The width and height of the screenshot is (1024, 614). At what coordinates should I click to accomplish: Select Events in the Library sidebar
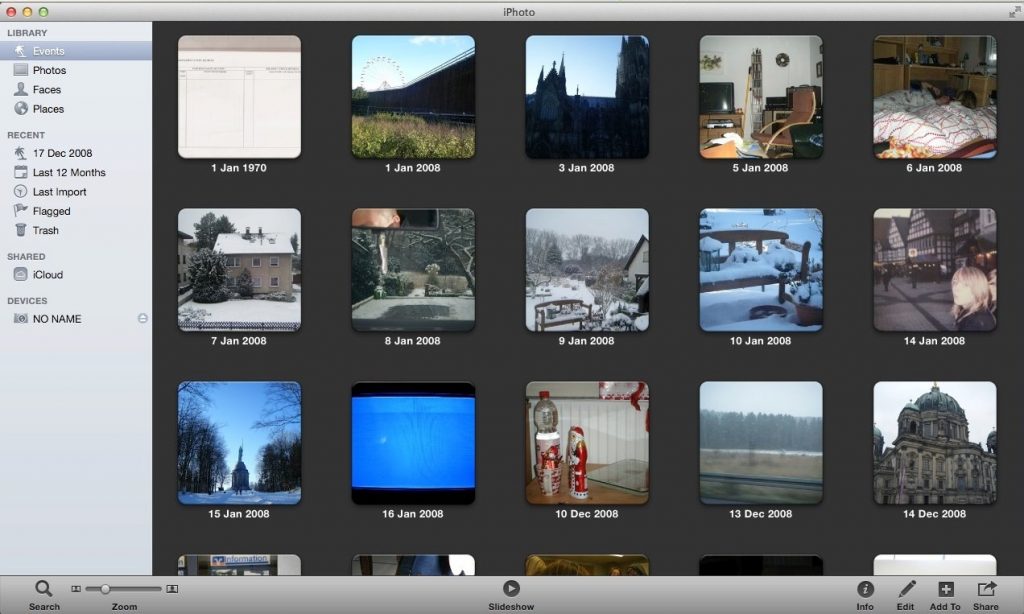click(76, 51)
